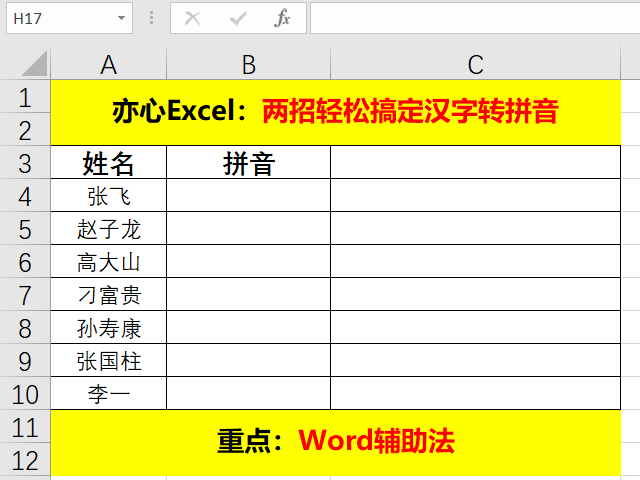This screenshot has width=640, height=480.
Task: Select row 10 header
Action: pos(25,394)
